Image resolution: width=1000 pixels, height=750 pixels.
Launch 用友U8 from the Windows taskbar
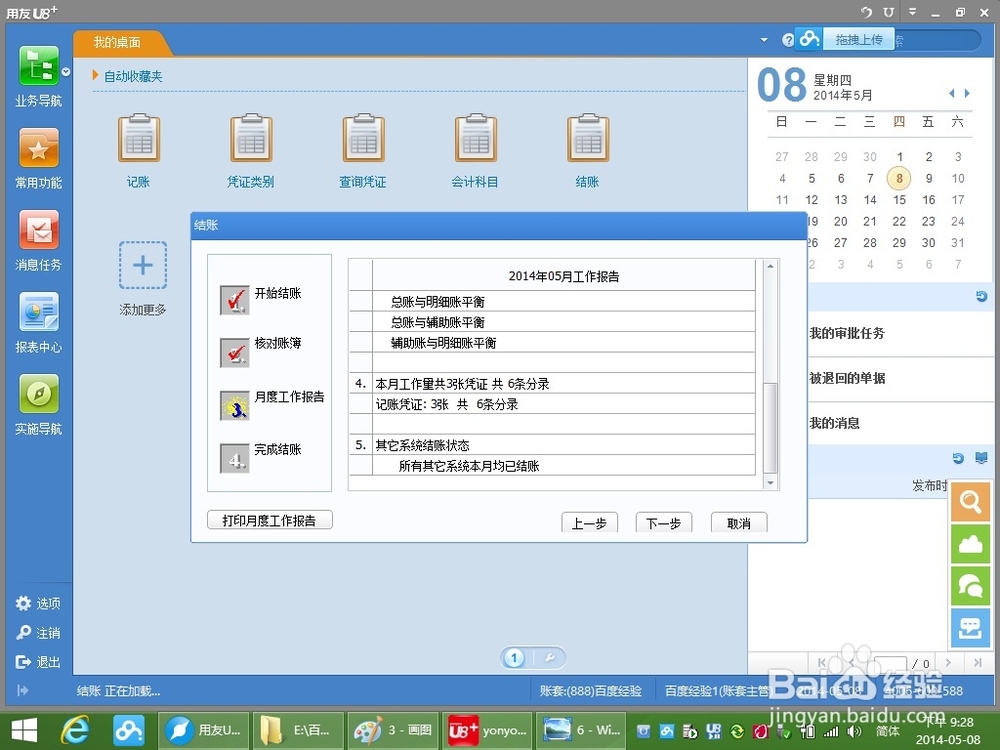pos(203,730)
